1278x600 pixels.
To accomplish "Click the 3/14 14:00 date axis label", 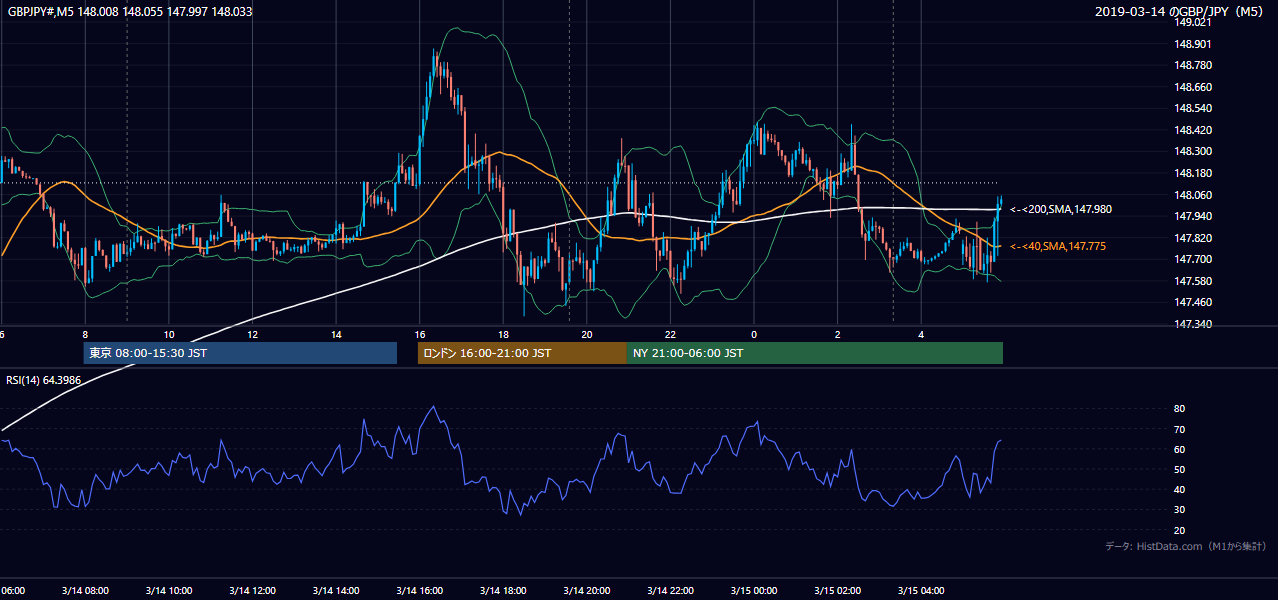I will click(335, 590).
